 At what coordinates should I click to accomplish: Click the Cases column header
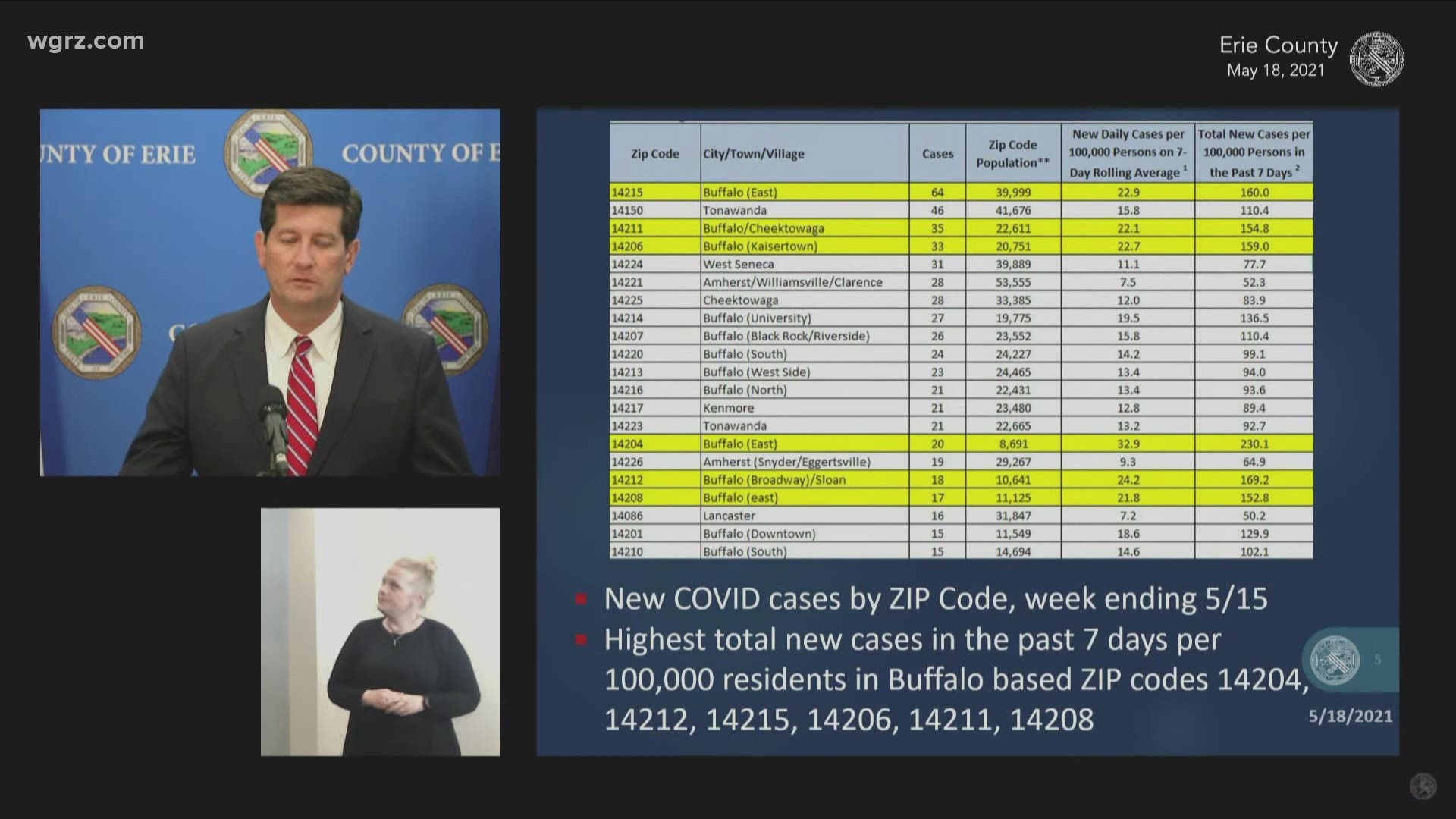[937, 154]
